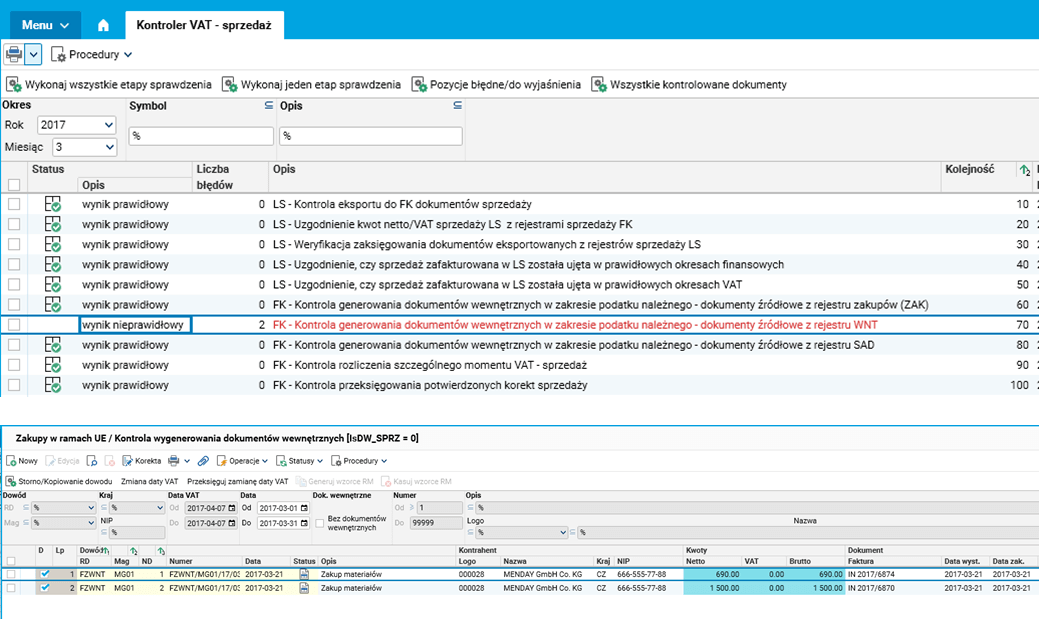The width and height of the screenshot is (1039, 619).
Task: Click the home icon next to Menu
Action: tap(103, 24)
